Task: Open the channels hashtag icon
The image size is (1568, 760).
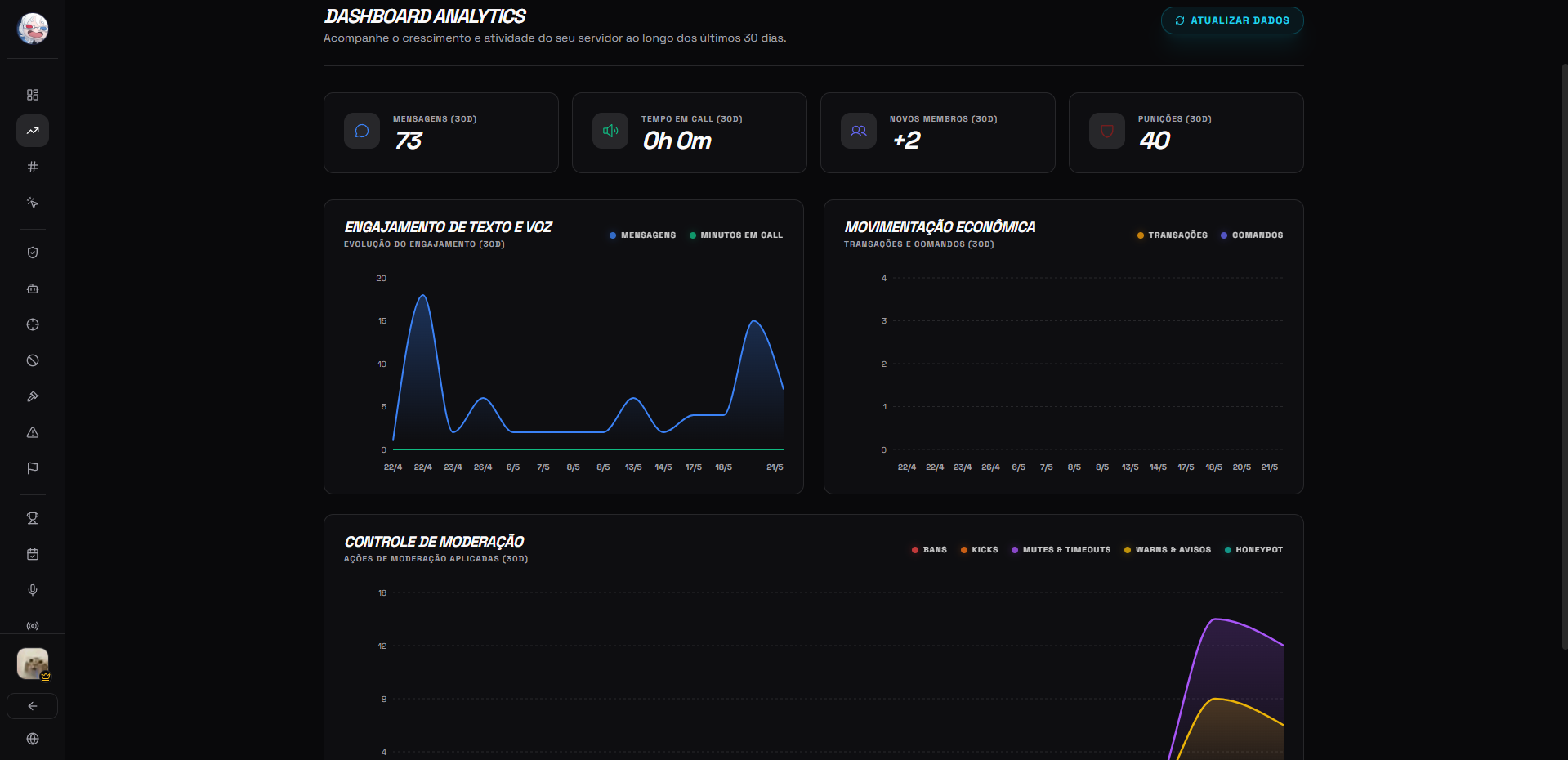Action: coord(33,167)
